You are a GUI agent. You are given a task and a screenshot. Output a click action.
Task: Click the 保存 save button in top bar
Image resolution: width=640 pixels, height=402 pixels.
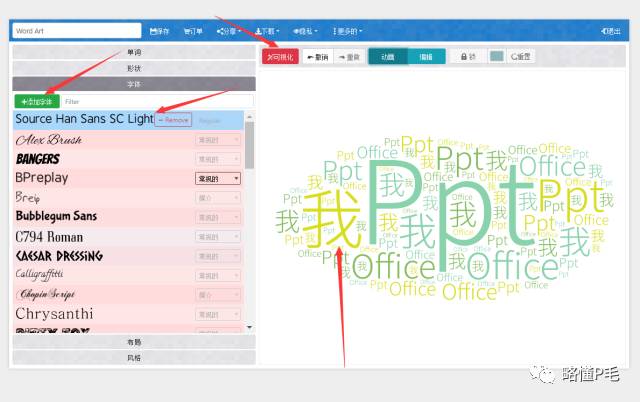pos(159,31)
